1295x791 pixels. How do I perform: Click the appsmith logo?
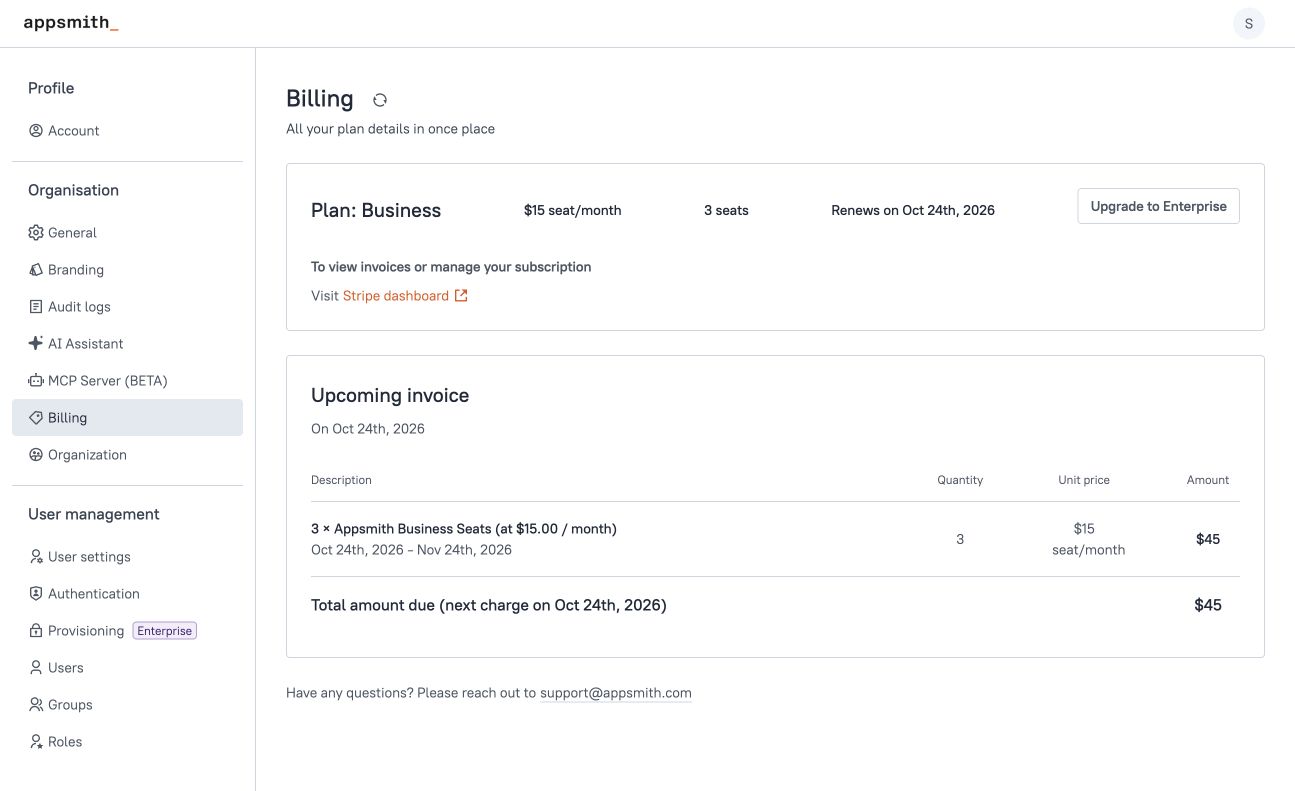(x=71, y=22)
